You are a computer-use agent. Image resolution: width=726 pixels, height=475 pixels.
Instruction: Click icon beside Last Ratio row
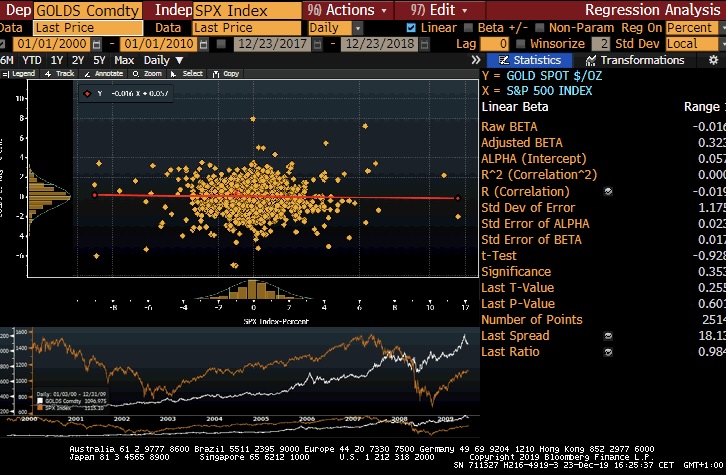pos(608,352)
